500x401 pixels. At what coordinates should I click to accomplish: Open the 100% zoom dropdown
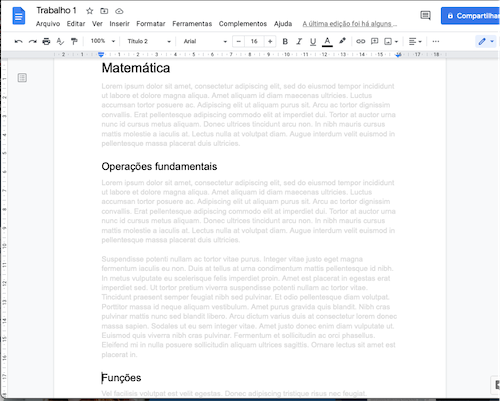pyautogui.click(x=103, y=41)
